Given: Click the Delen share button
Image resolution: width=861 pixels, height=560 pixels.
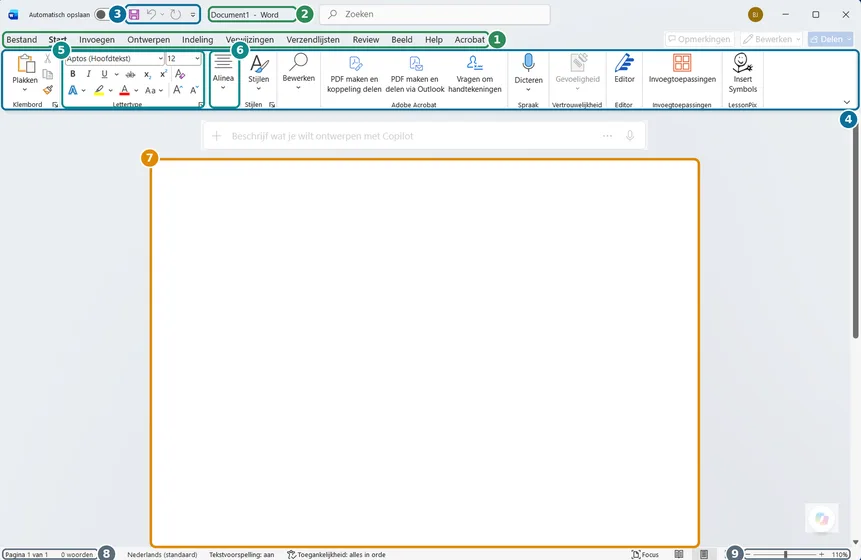Looking at the screenshot, I should [x=830, y=39].
